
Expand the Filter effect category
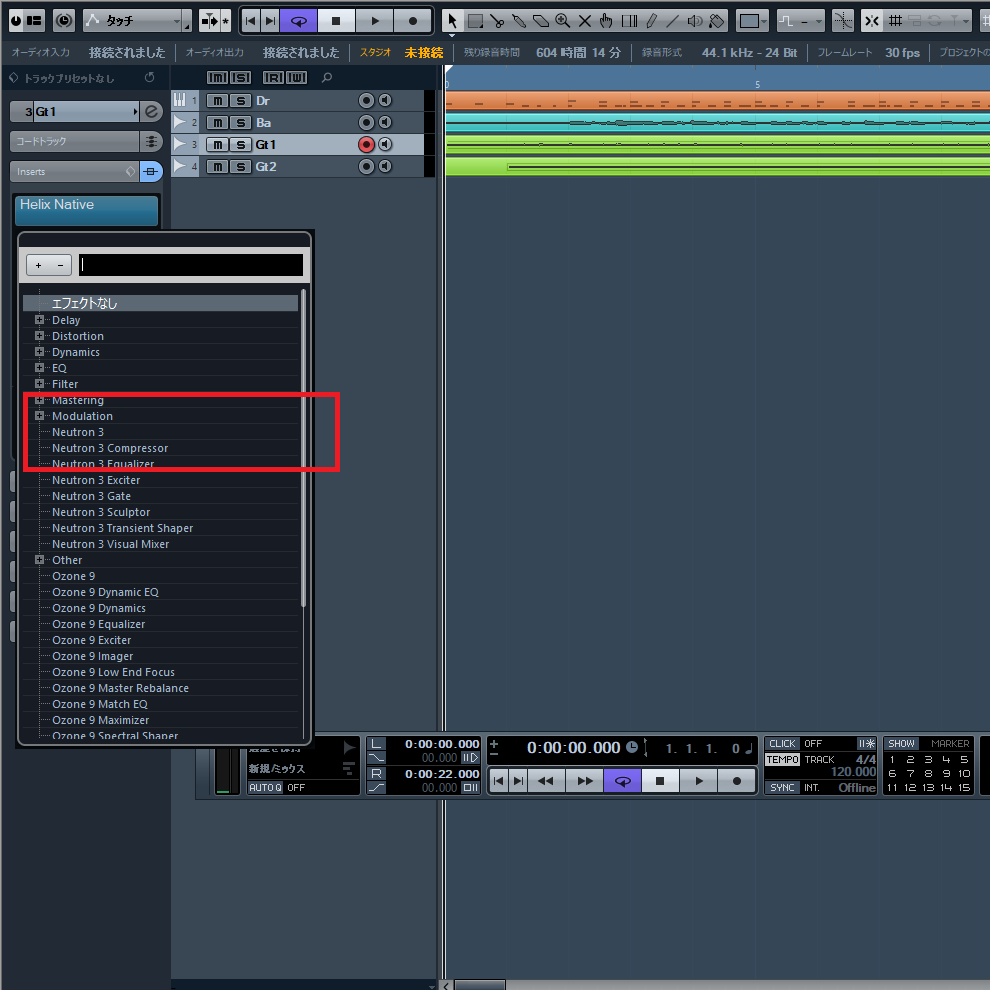click(x=39, y=384)
